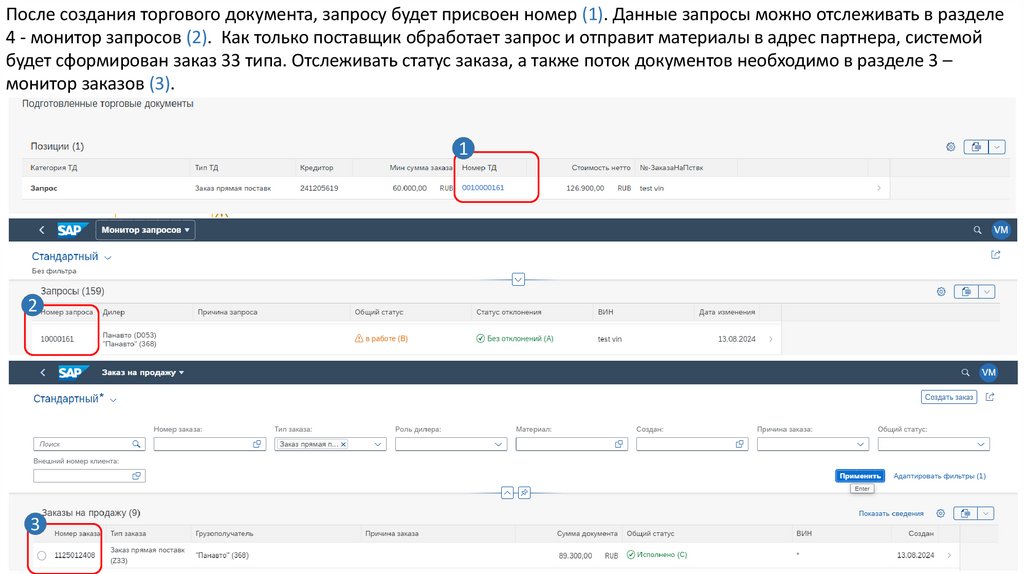Image resolution: width=1024 pixels, height=574 pixels.
Task: Click export icon in Позиции panel
Action: pyautogui.click(x=976, y=147)
